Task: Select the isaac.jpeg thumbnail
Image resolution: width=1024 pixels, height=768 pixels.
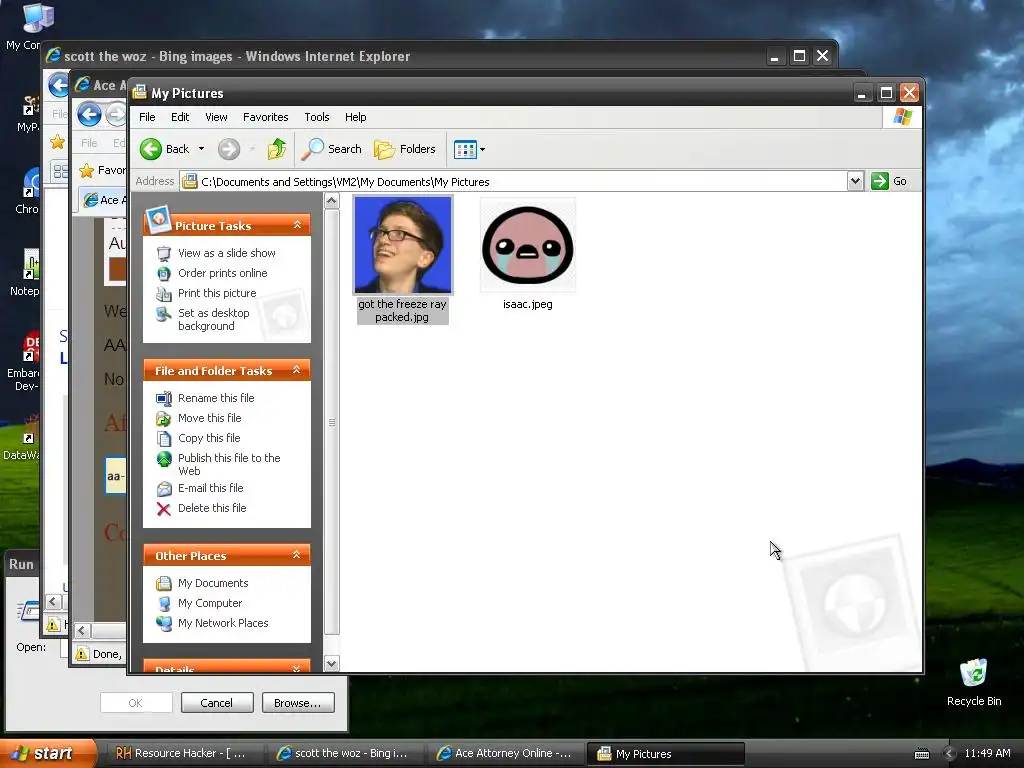Action: tap(528, 246)
